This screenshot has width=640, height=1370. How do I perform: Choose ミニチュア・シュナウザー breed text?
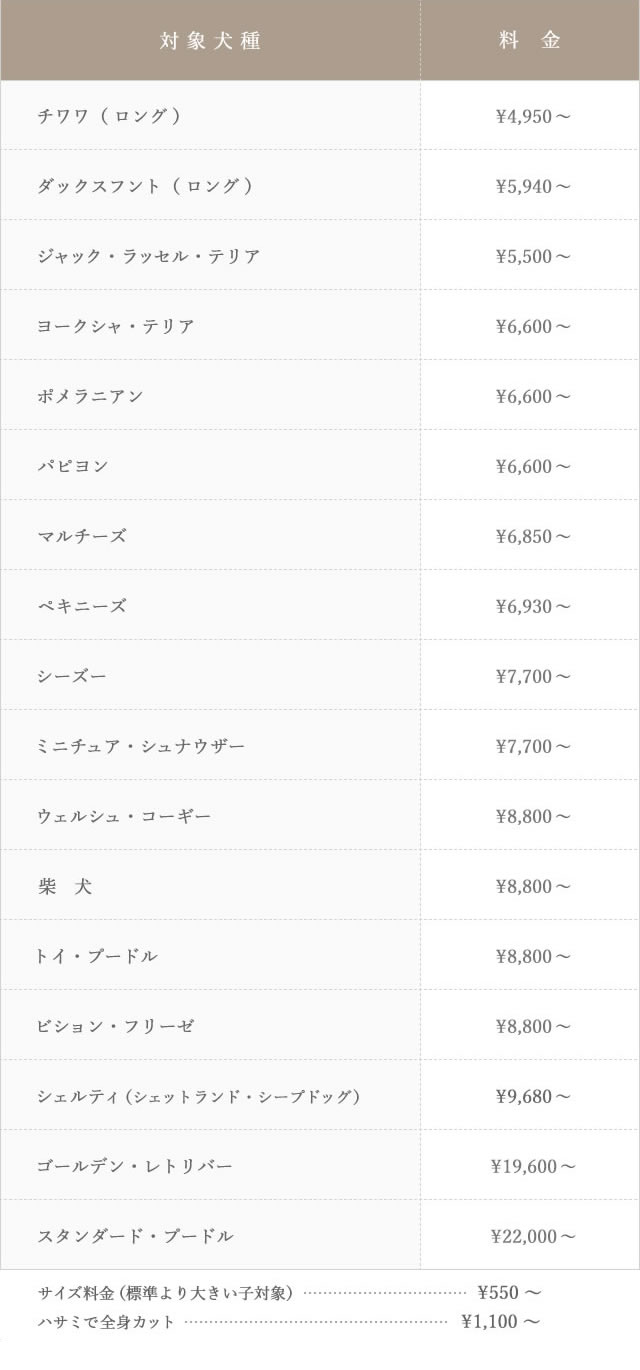(x=141, y=746)
